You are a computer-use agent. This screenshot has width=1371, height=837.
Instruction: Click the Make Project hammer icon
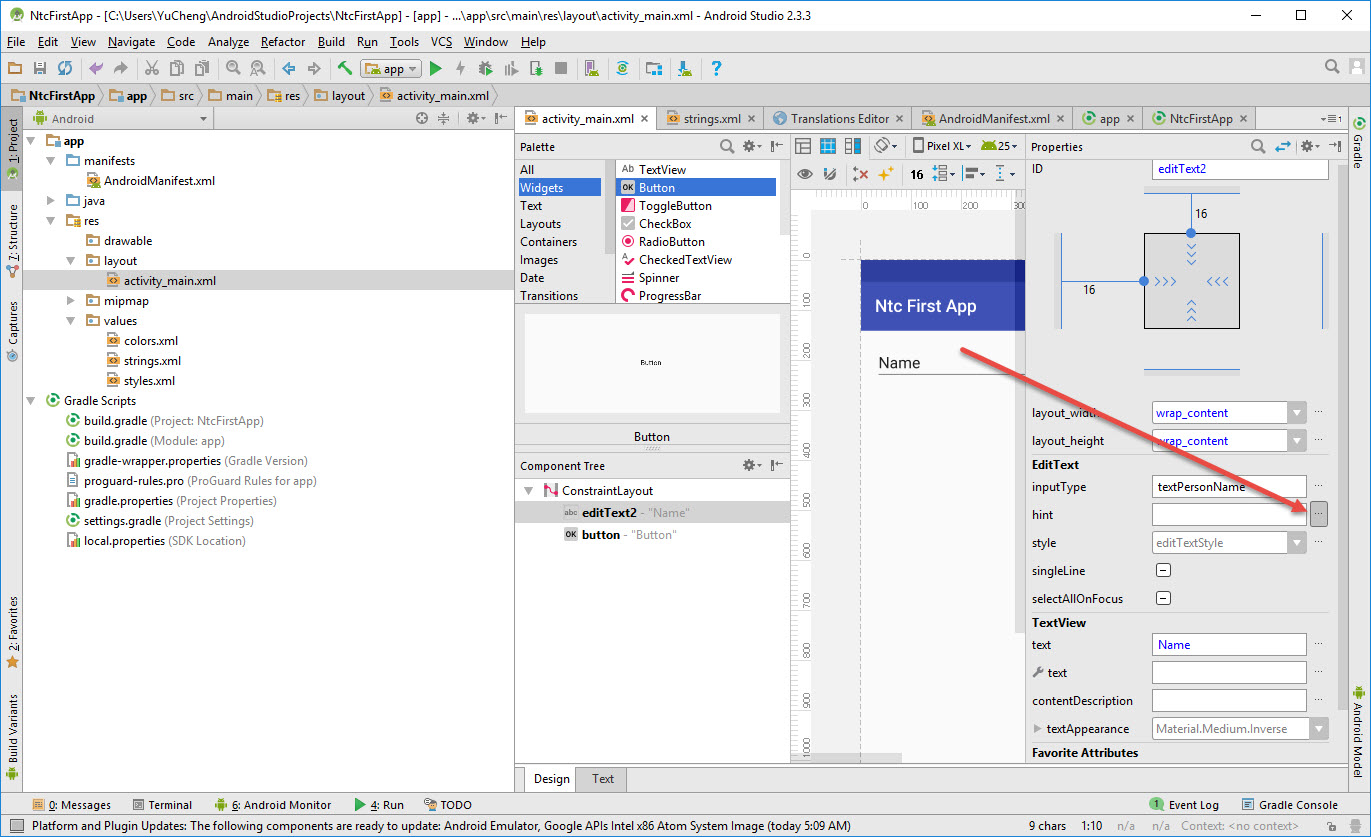(344, 69)
